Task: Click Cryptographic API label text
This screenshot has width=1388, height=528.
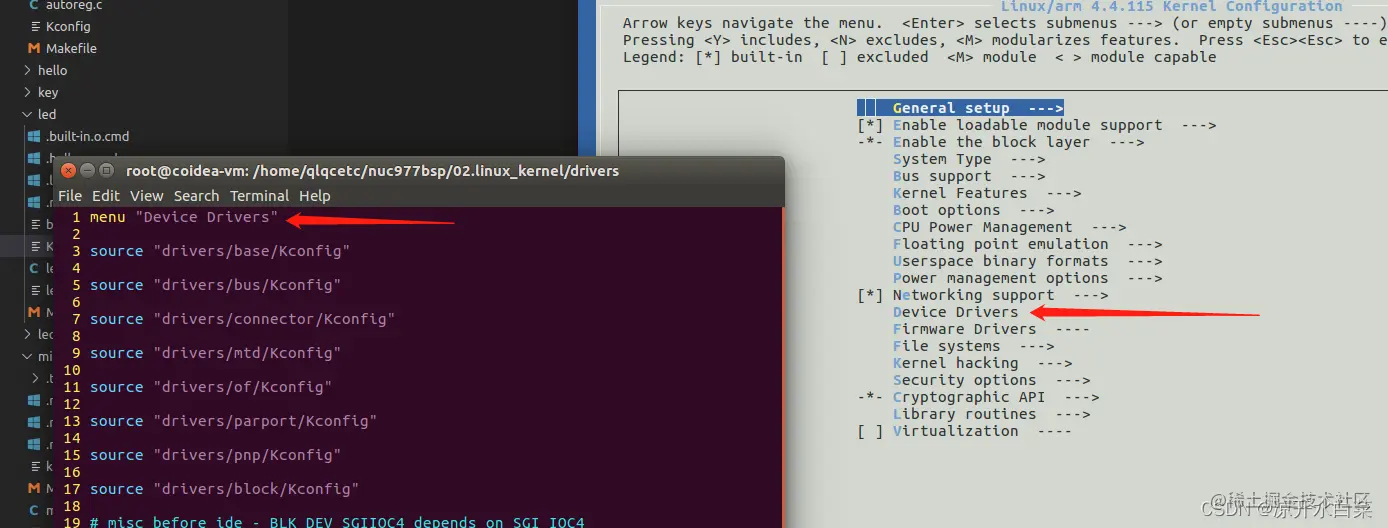Action: click(968, 397)
